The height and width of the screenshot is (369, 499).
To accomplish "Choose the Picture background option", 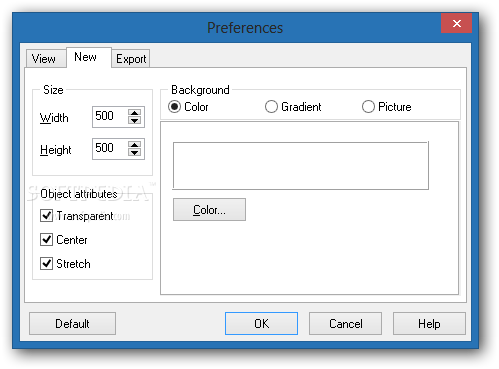I will [368, 107].
